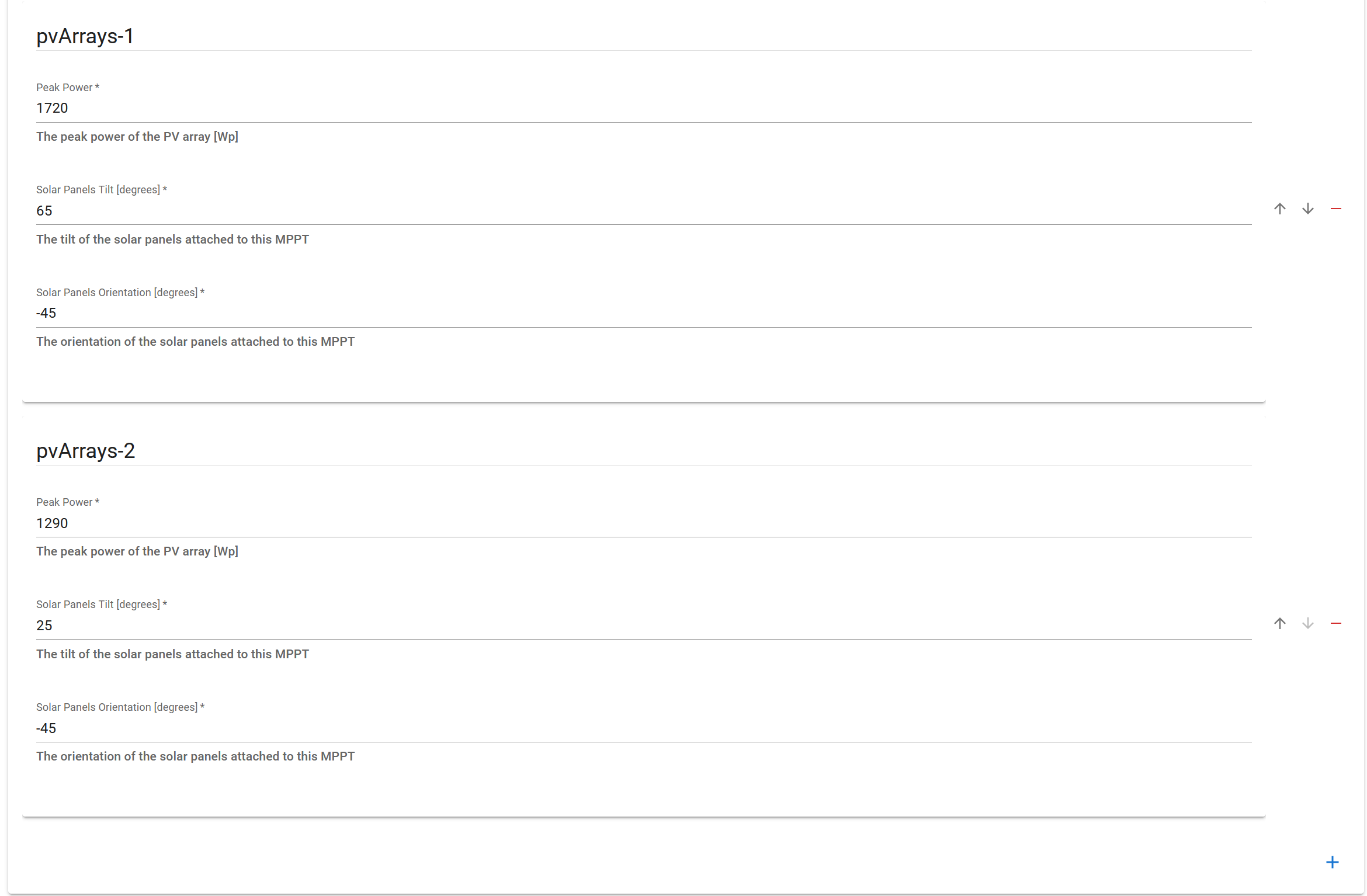This screenshot has height=896, width=1367.
Task: Move pvArrays-1 up with the arrow icon
Action: coord(1279,209)
